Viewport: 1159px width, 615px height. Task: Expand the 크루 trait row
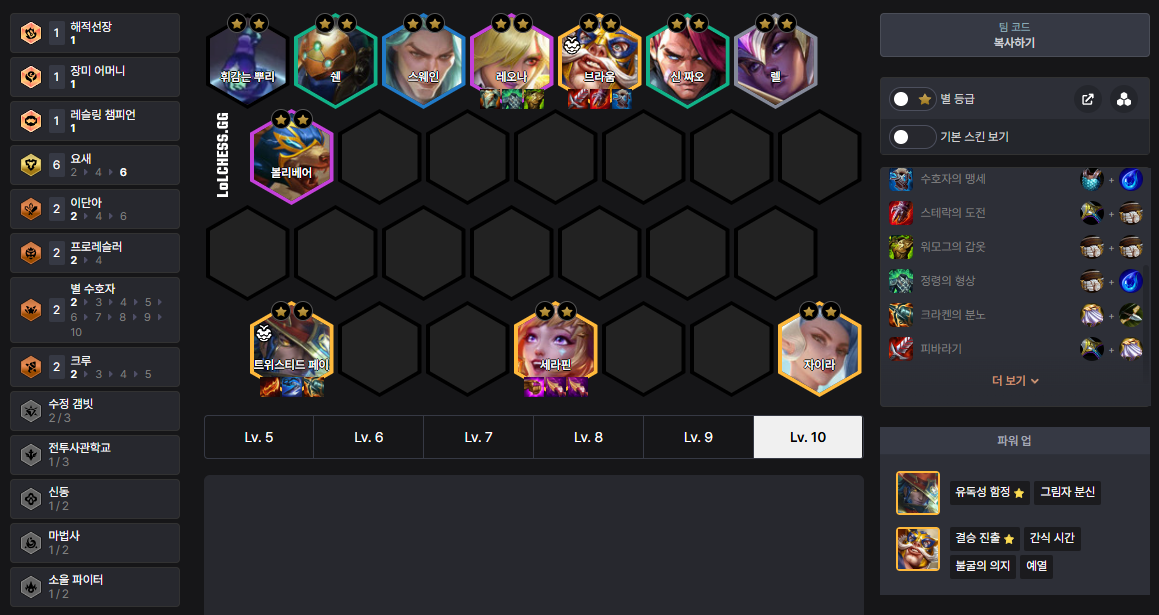click(95, 367)
